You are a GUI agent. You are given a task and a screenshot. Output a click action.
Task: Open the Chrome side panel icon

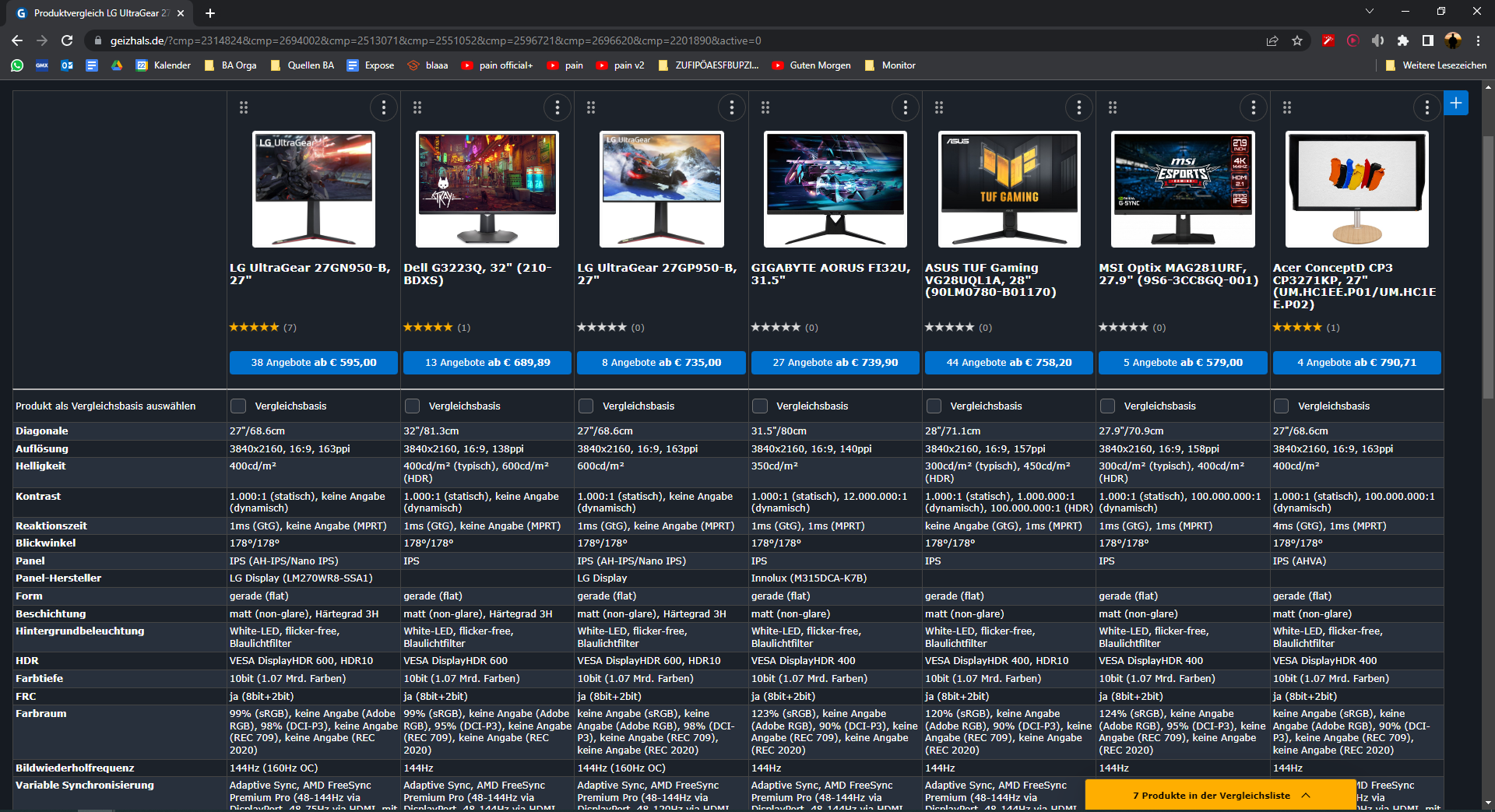click(x=1428, y=40)
